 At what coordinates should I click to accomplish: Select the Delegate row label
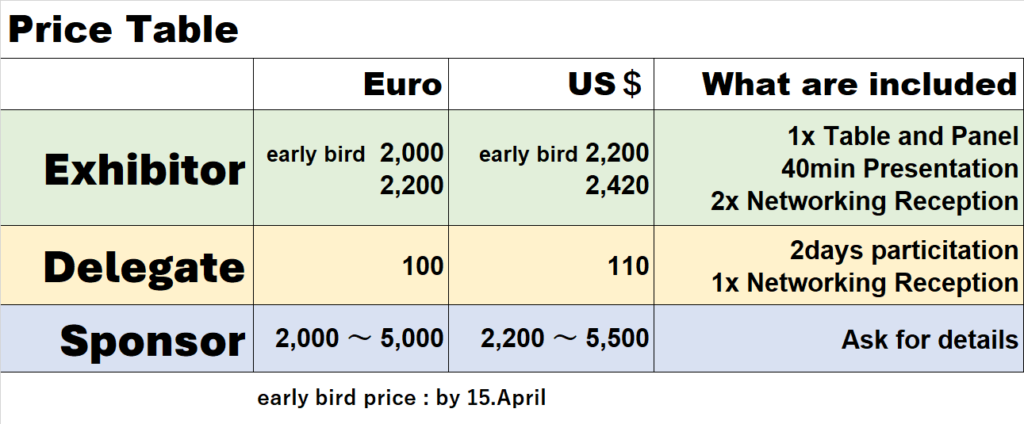click(x=144, y=267)
